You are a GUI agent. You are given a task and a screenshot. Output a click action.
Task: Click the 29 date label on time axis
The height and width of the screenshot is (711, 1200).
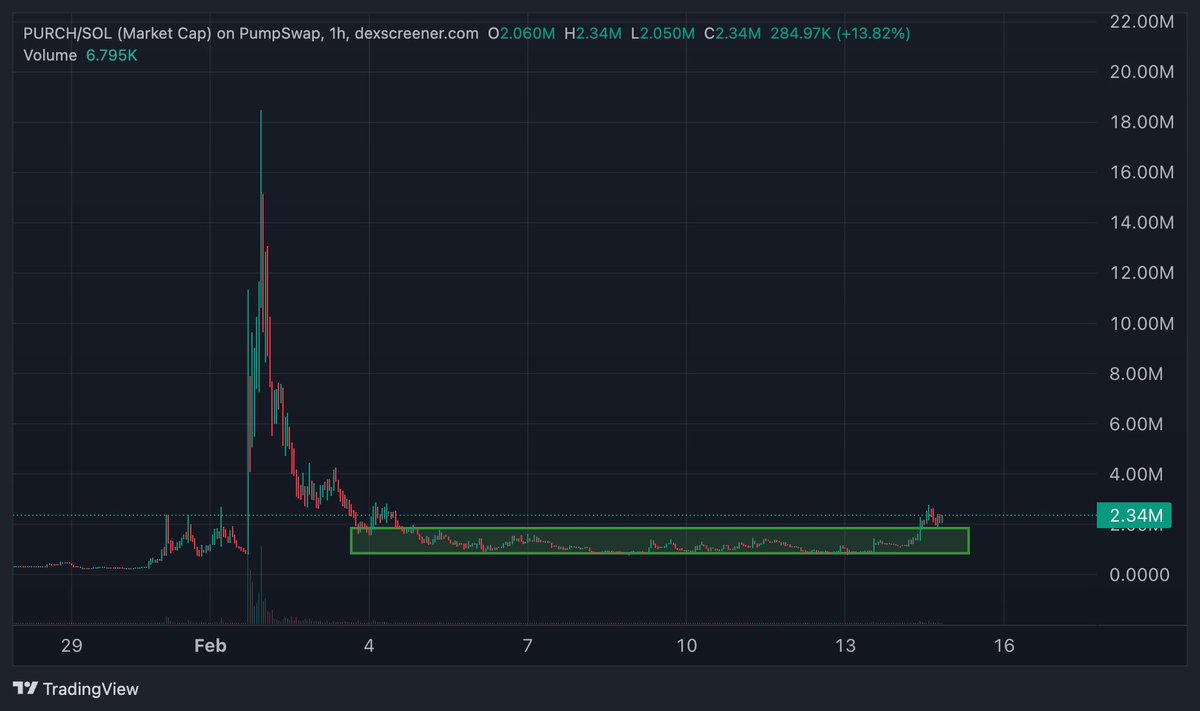point(70,647)
